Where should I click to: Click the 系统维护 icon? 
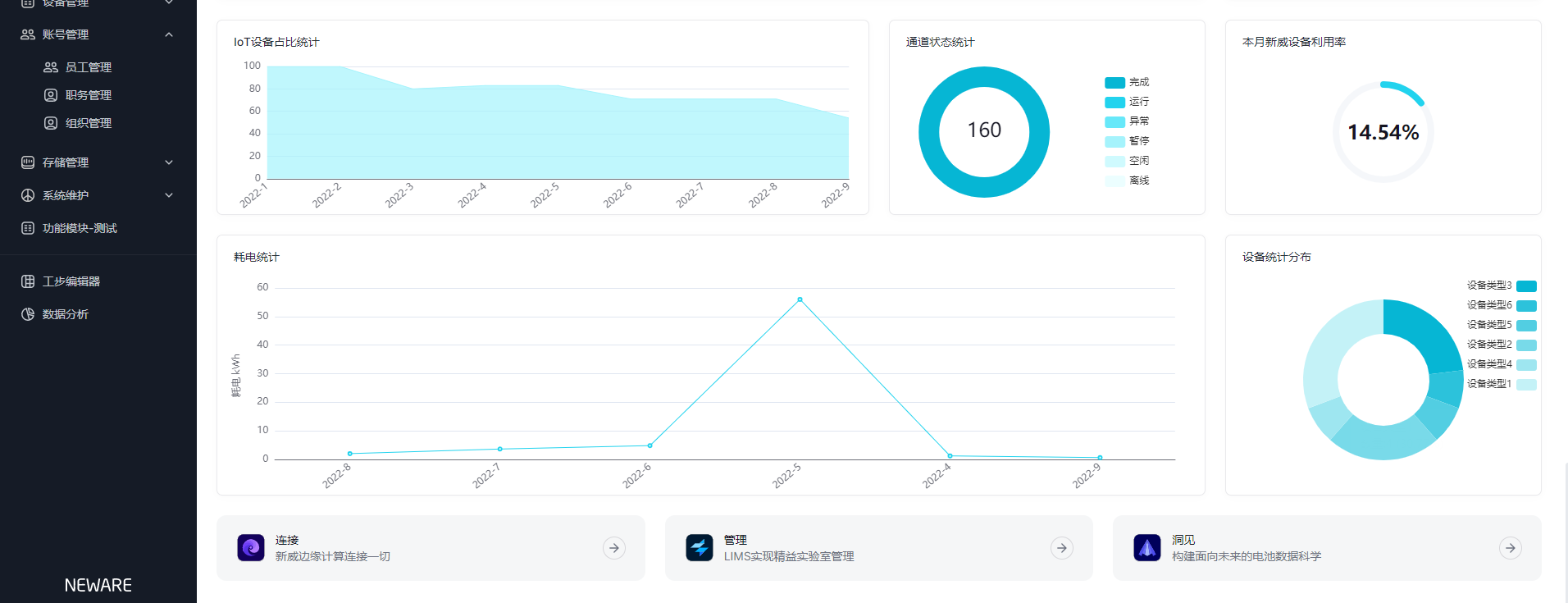coord(28,195)
